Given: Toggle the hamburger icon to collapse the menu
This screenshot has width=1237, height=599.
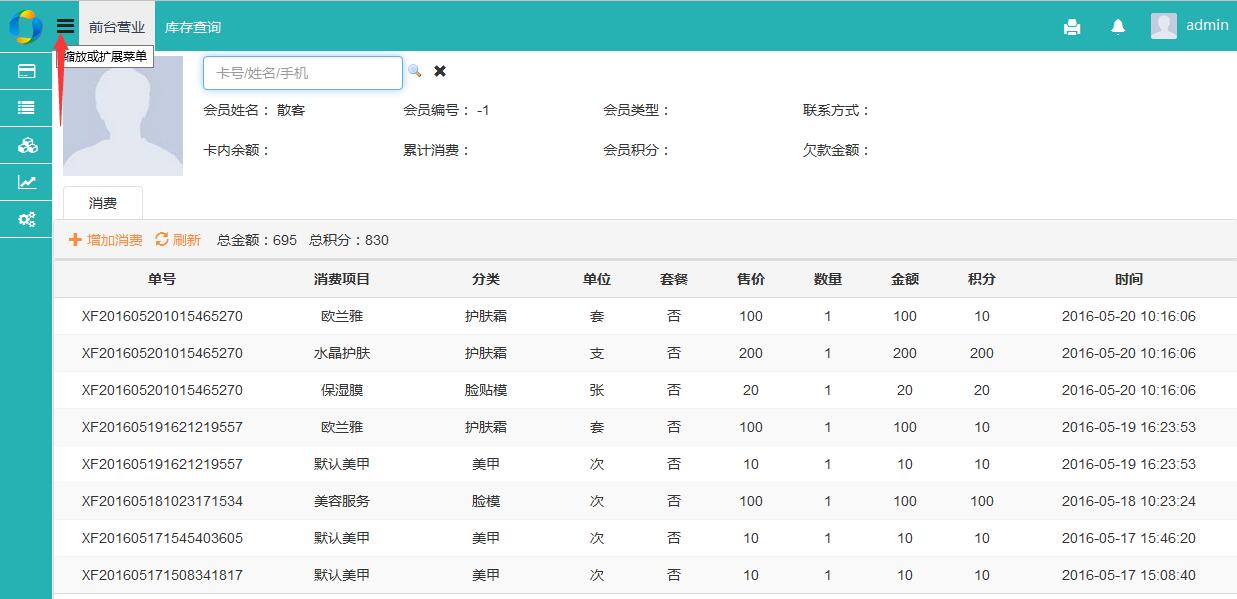Looking at the screenshot, I should [x=64, y=27].
